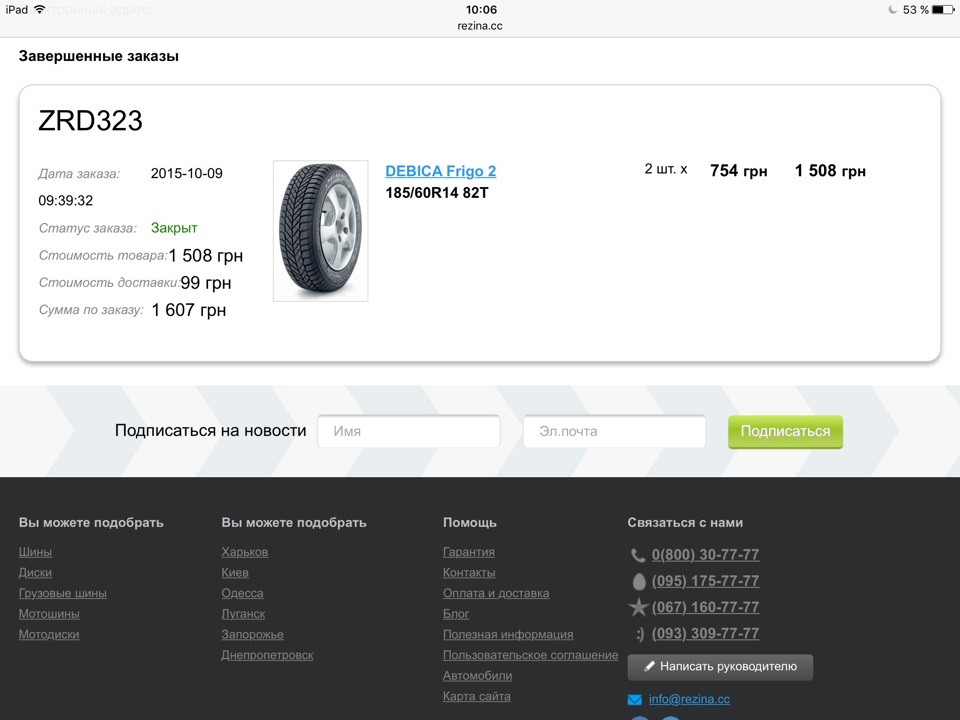960x720 pixels.
Task: Select the Киев city link
Action: point(234,572)
